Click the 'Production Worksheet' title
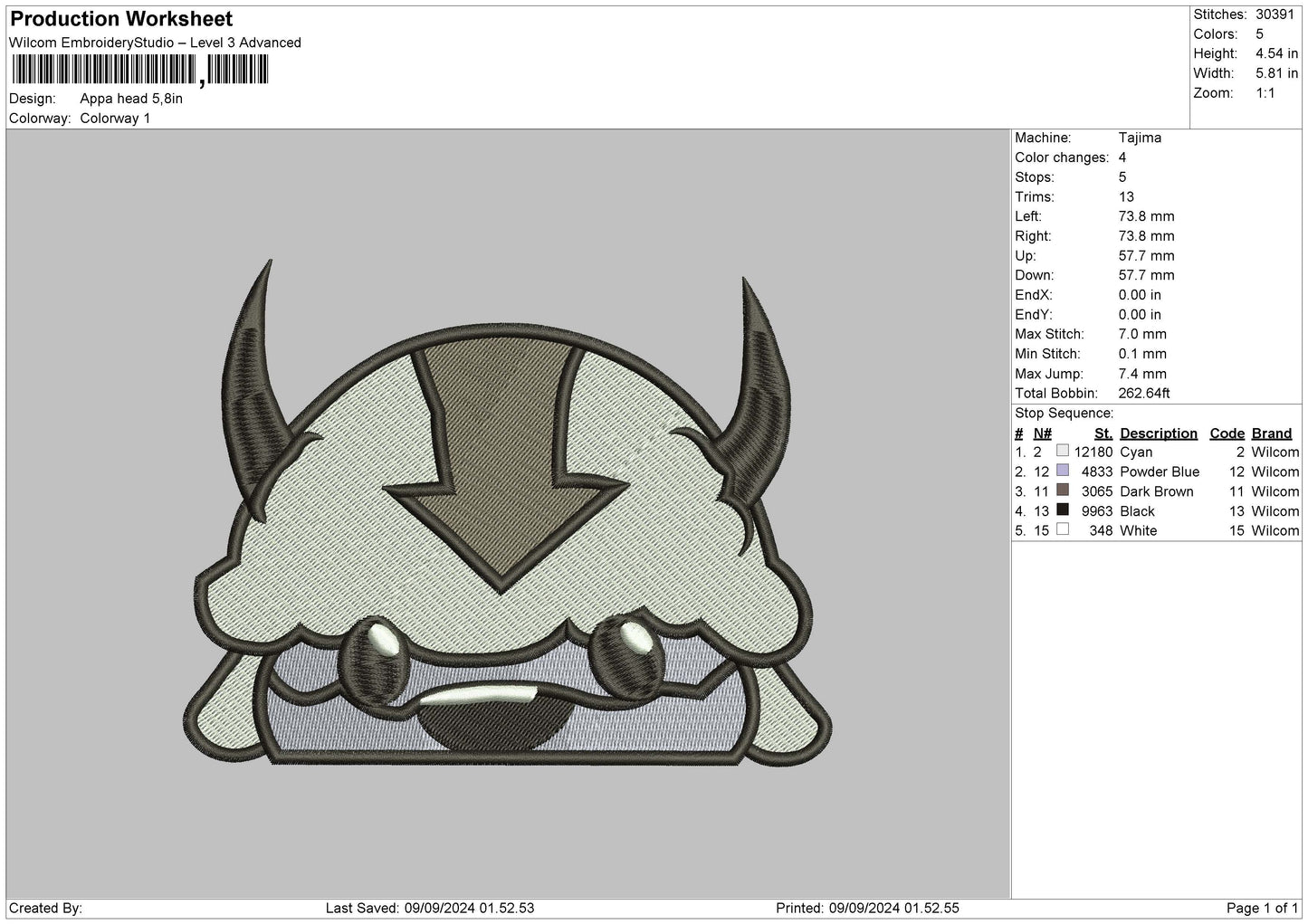Viewport: 1308px width, 924px height. tap(121, 19)
